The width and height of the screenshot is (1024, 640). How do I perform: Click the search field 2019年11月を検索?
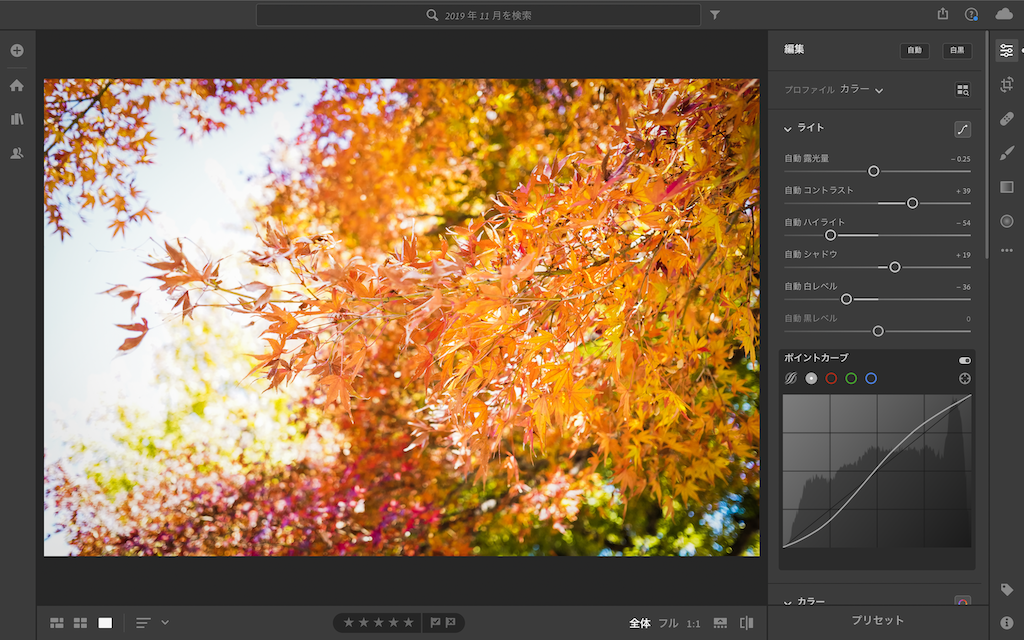[x=478, y=15]
